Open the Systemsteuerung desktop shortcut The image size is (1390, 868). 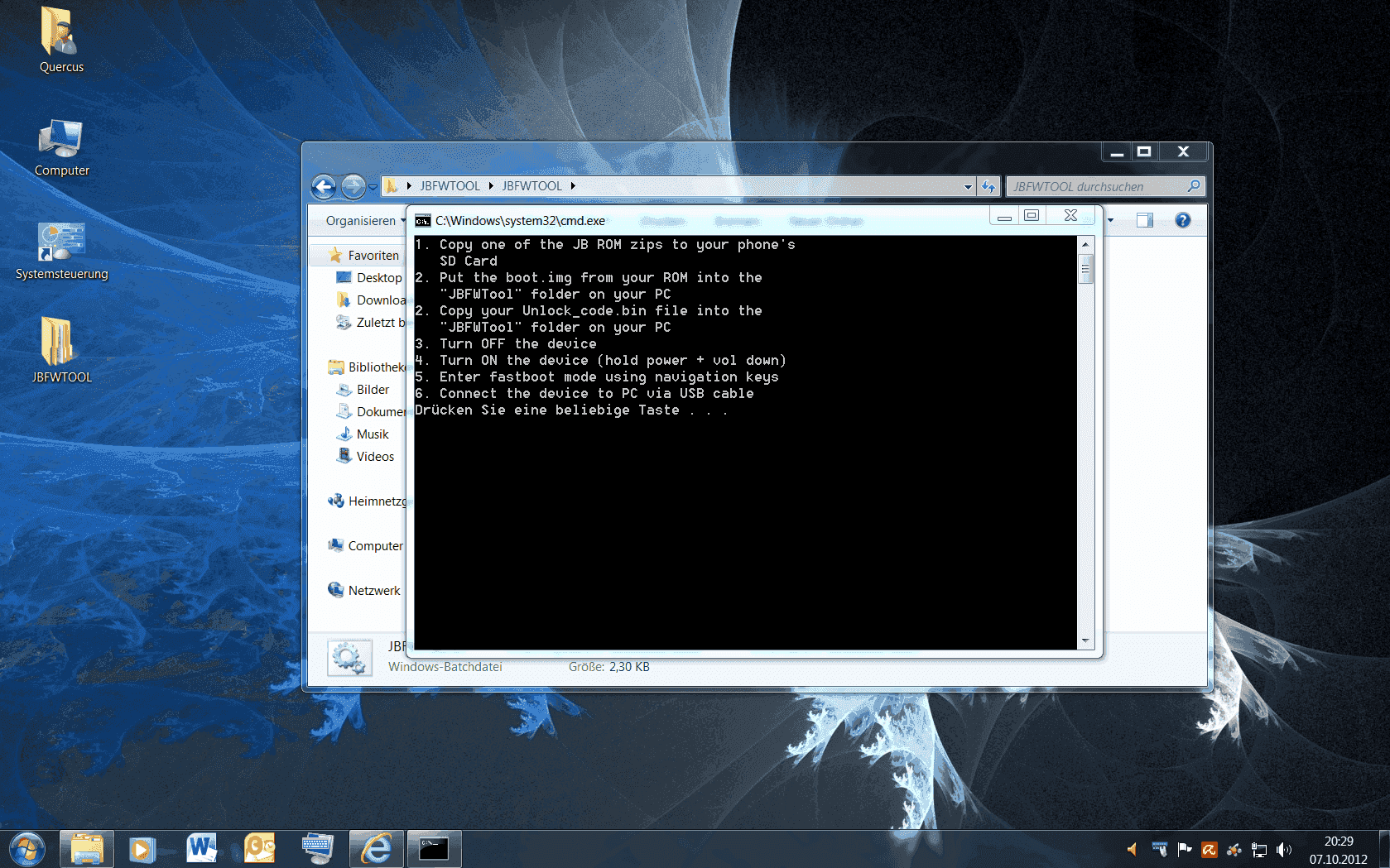(x=61, y=251)
